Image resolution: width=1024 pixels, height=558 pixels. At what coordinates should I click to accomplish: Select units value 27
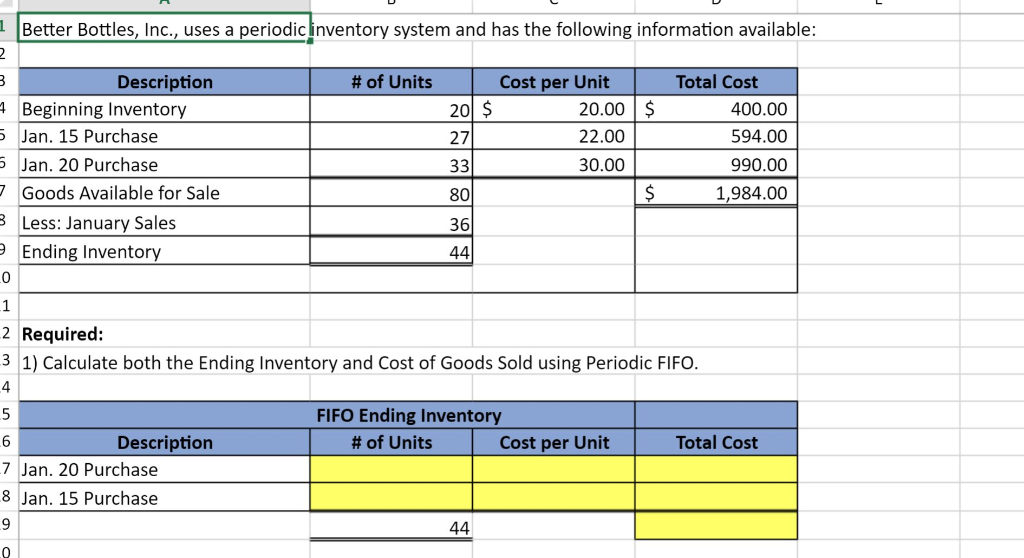pyautogui.click(x=391, y=137)
